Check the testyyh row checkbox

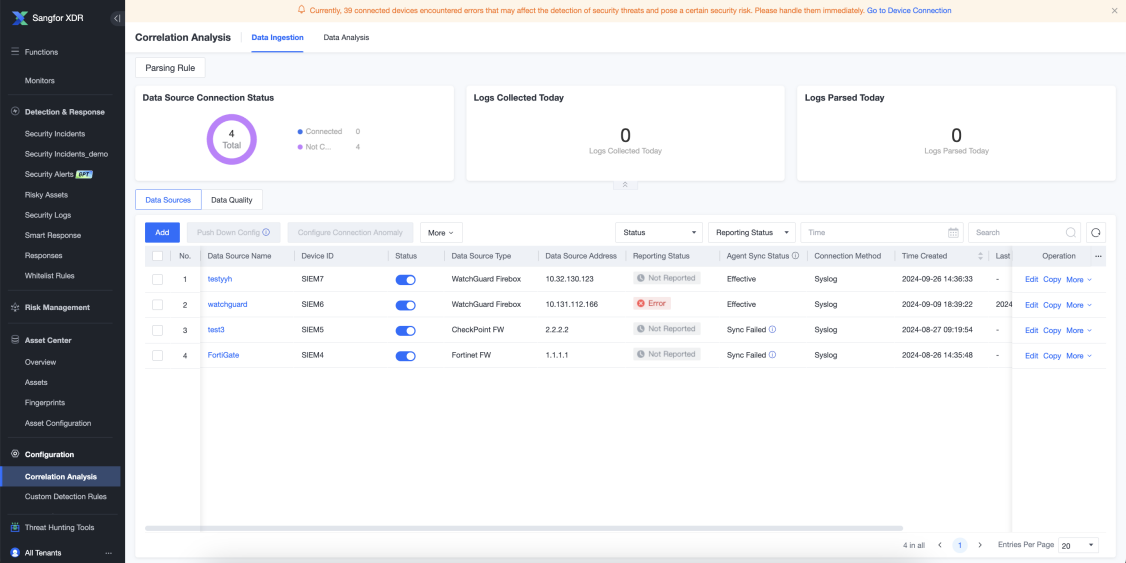pos(157,279)
